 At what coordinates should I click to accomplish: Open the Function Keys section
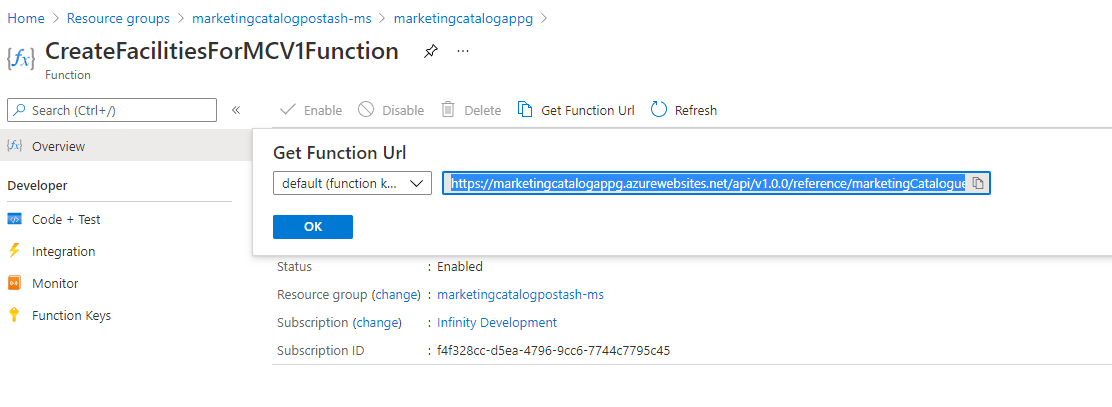click(71, 315)
